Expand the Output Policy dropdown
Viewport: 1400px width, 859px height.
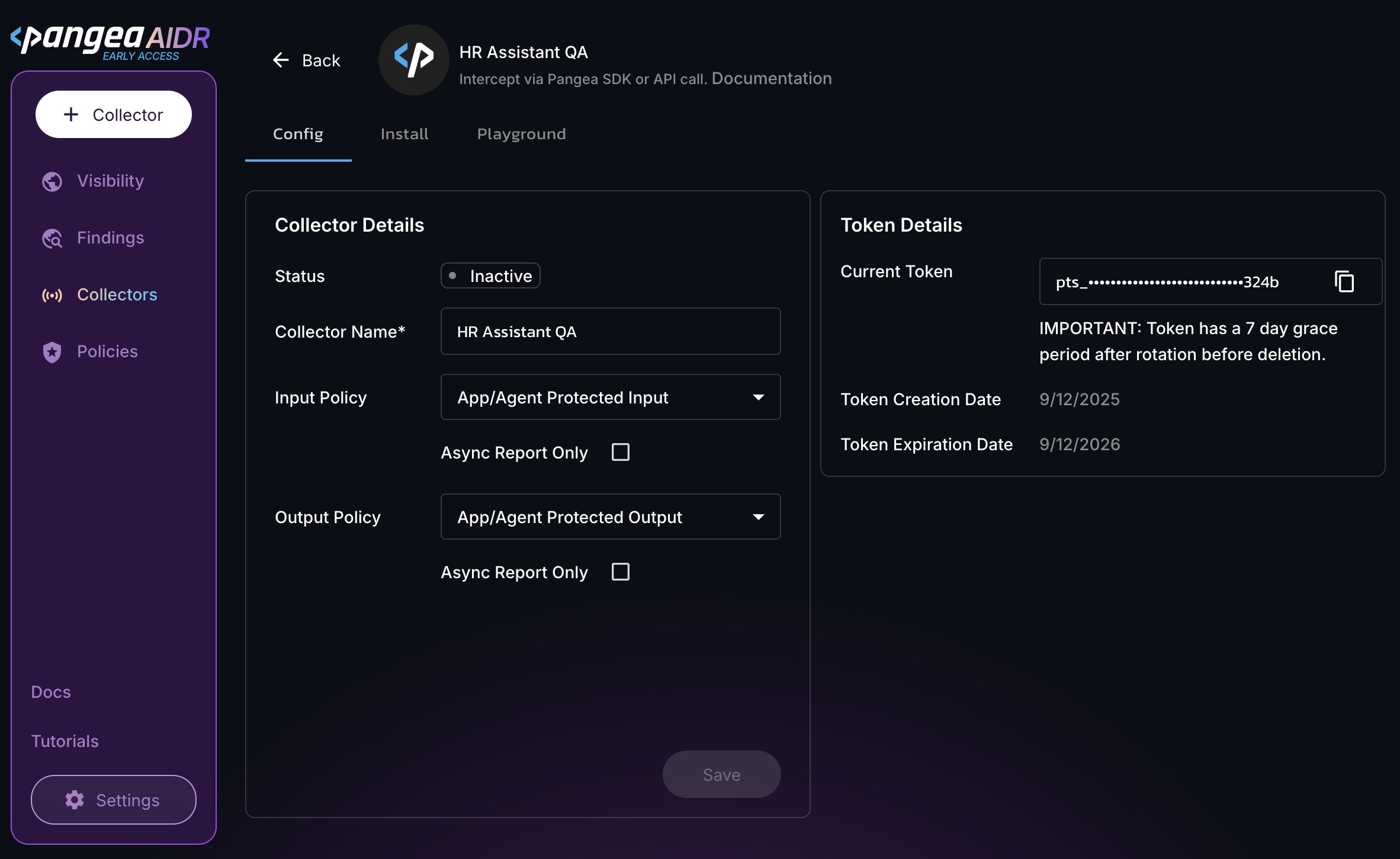(610, 517)
